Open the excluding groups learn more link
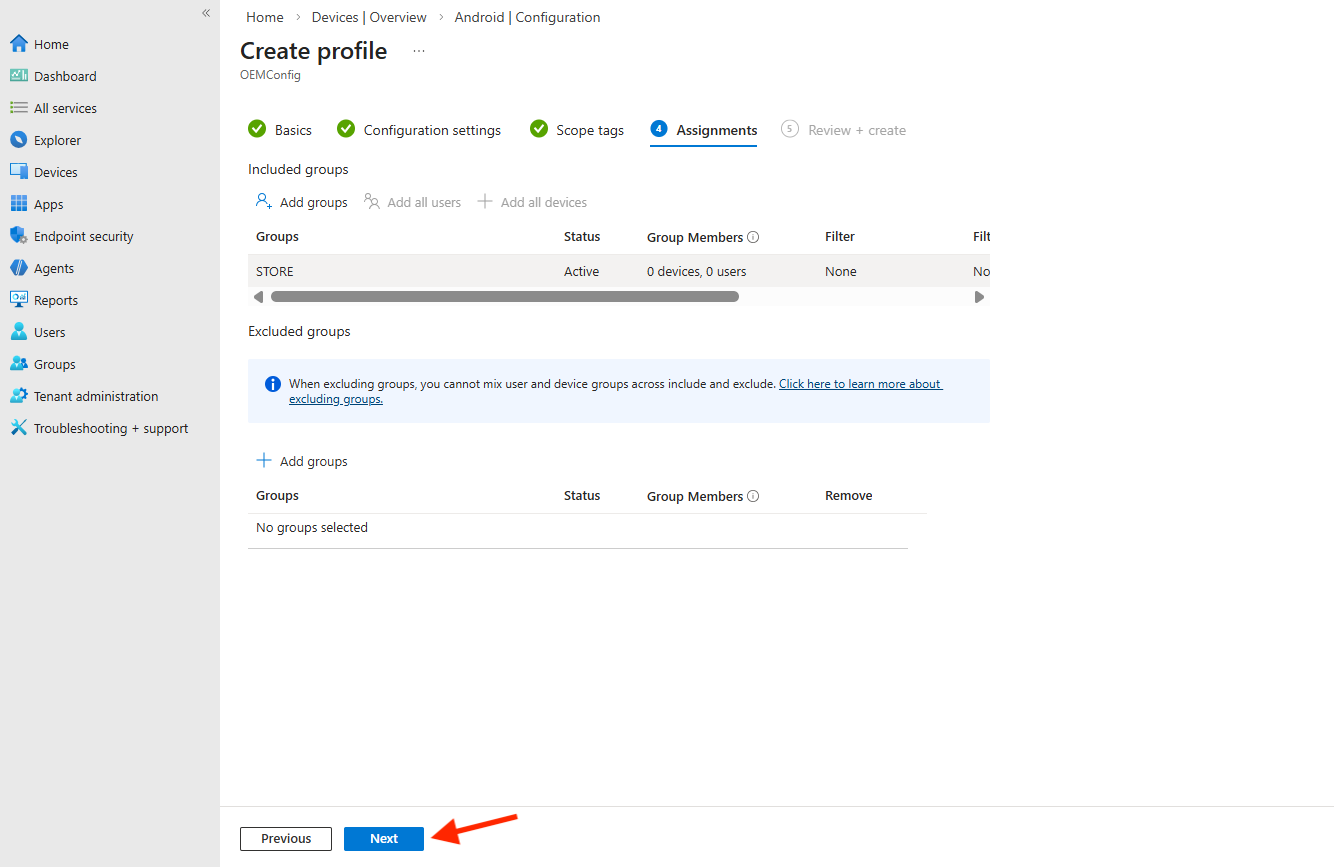1334x867 pixels. click(860, 384)
